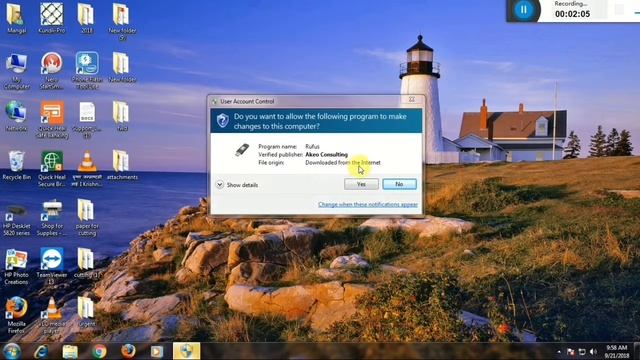
Task: Select the attachments folder
Action: tap(122, 165)
